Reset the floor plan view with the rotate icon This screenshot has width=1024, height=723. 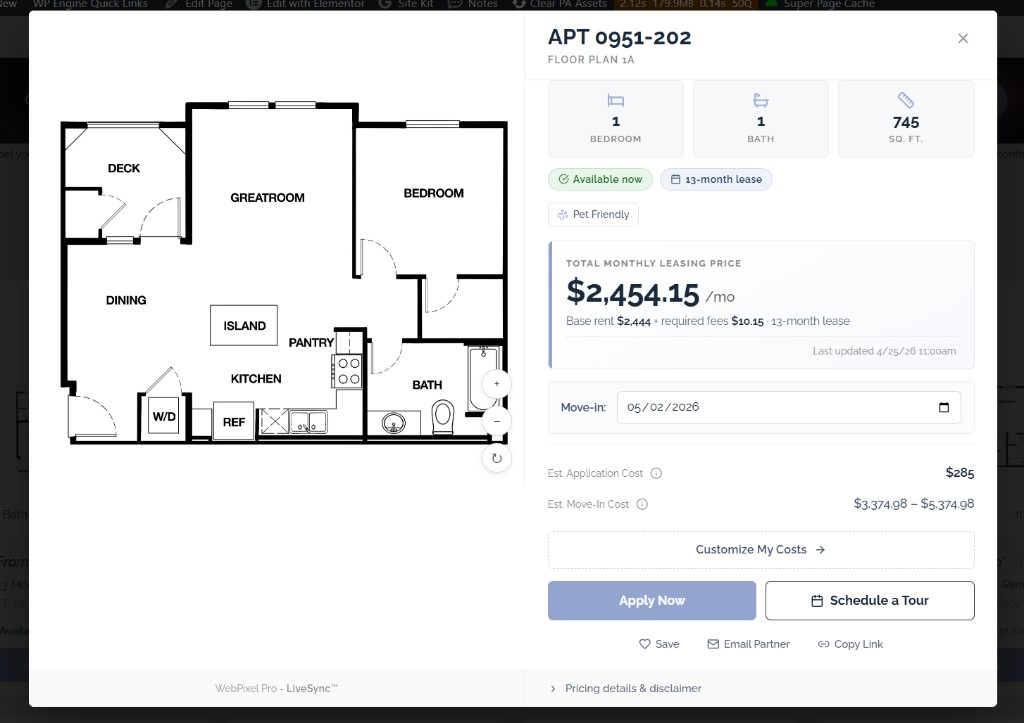coord(496,458)
